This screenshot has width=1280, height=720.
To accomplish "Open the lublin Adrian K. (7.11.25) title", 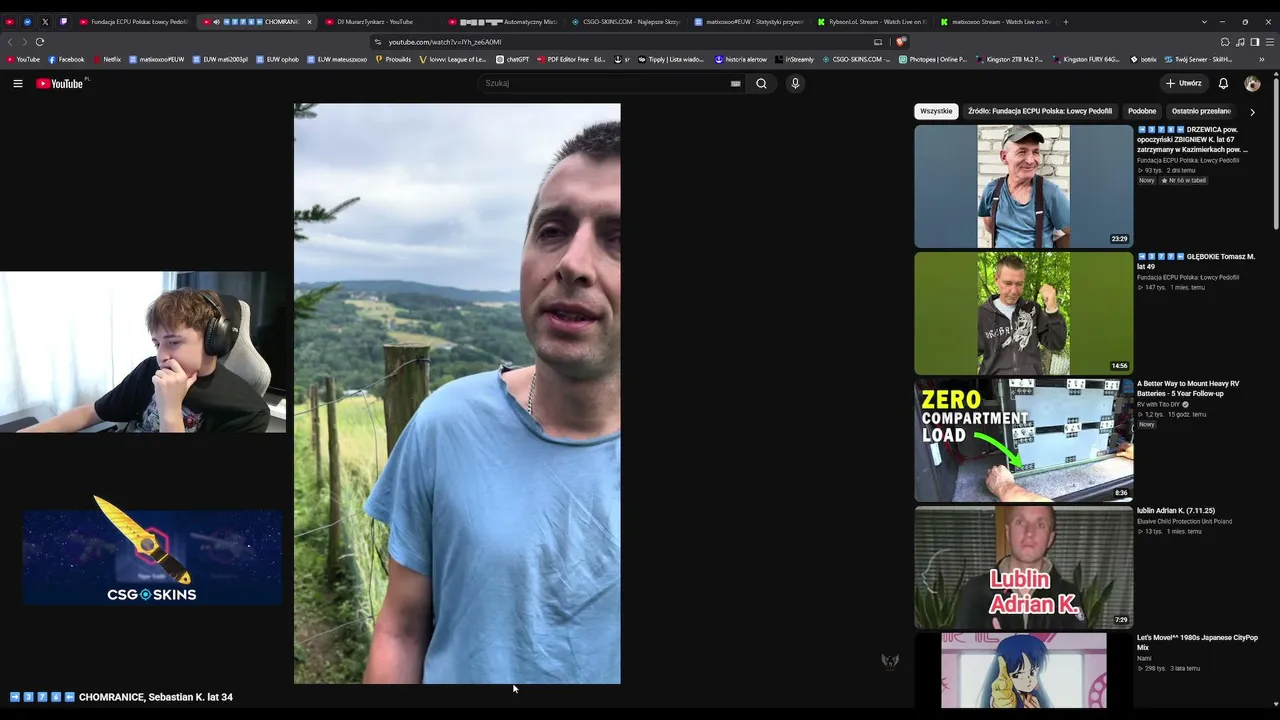I will (x=1176, y=511).
